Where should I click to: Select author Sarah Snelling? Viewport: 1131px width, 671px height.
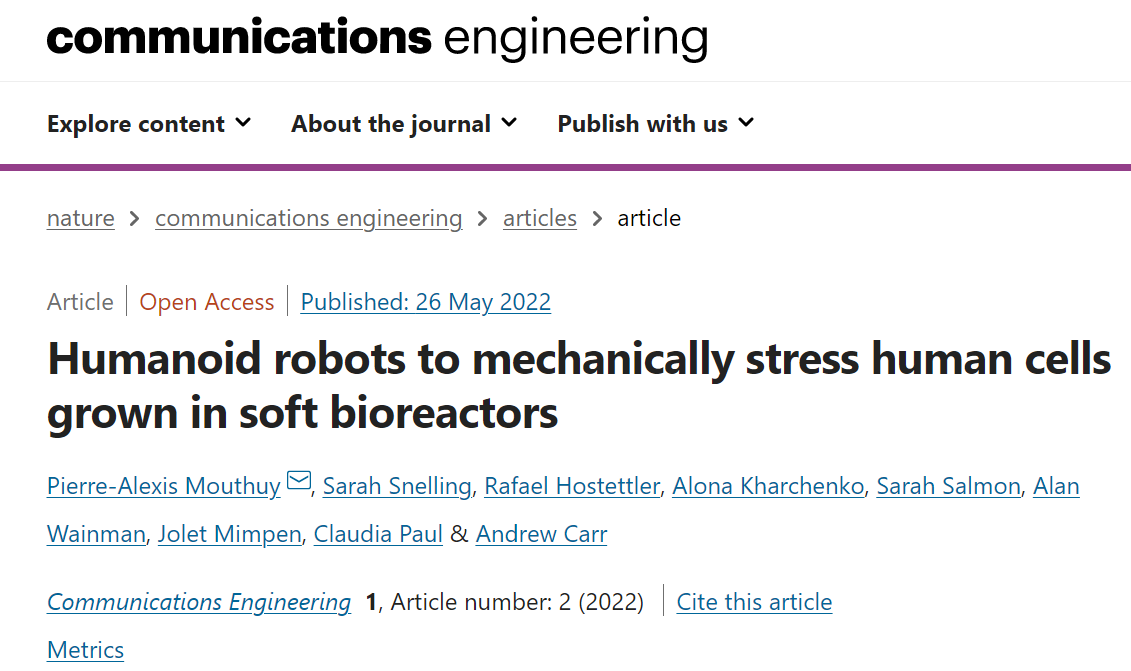click(x=397, y=486)
